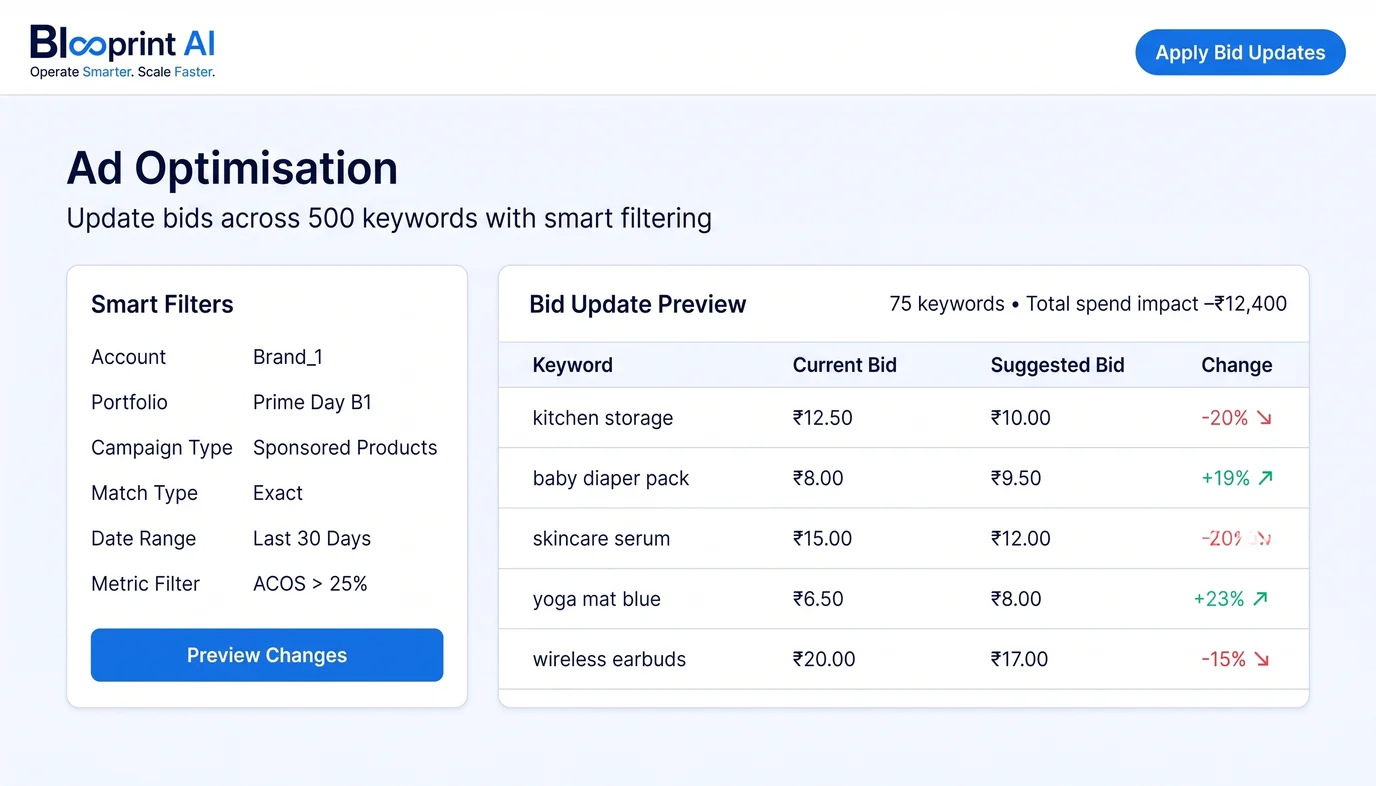Apply Bid Updates using the top button
The height and width of the screenshot is (786, 1376).
tap(1240, 53)
